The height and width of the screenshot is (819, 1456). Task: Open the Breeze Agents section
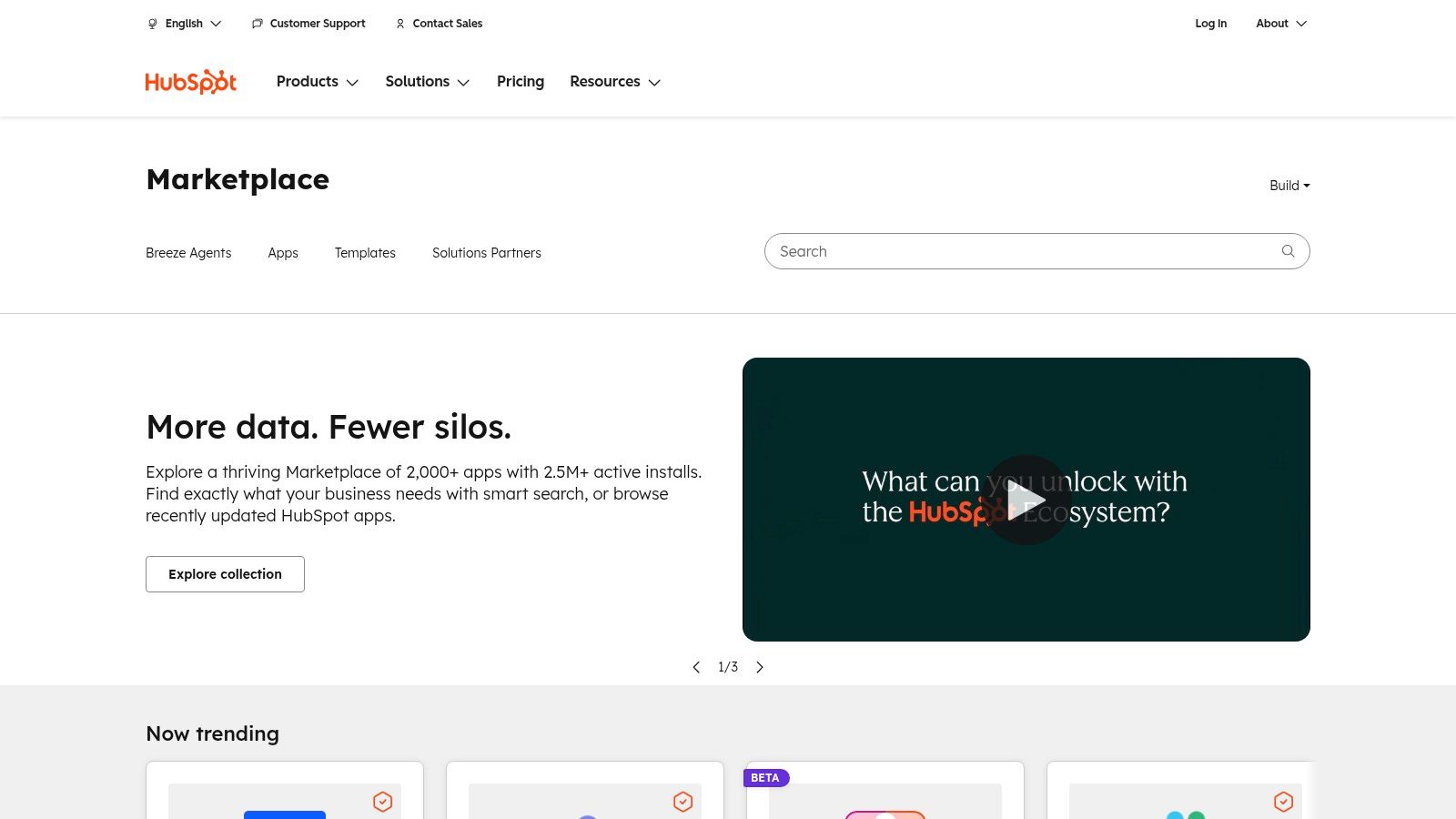188,252
